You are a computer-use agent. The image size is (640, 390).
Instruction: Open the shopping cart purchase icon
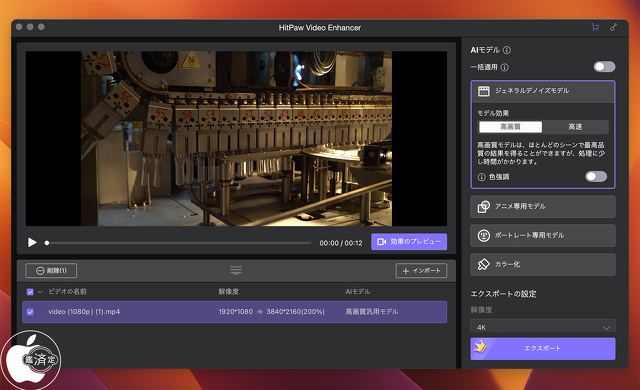click(595, 27)
